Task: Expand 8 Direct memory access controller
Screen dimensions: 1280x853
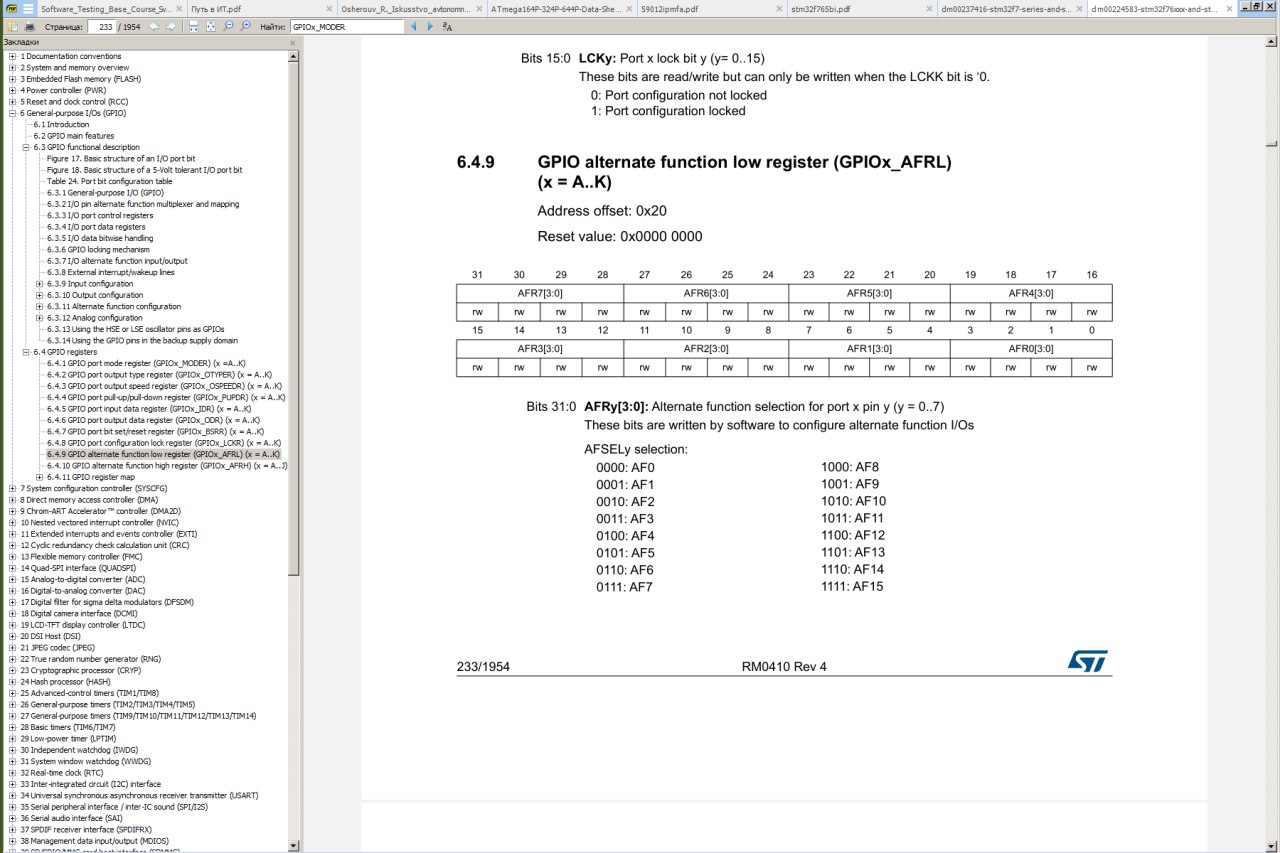Action: tap(12, 500)
